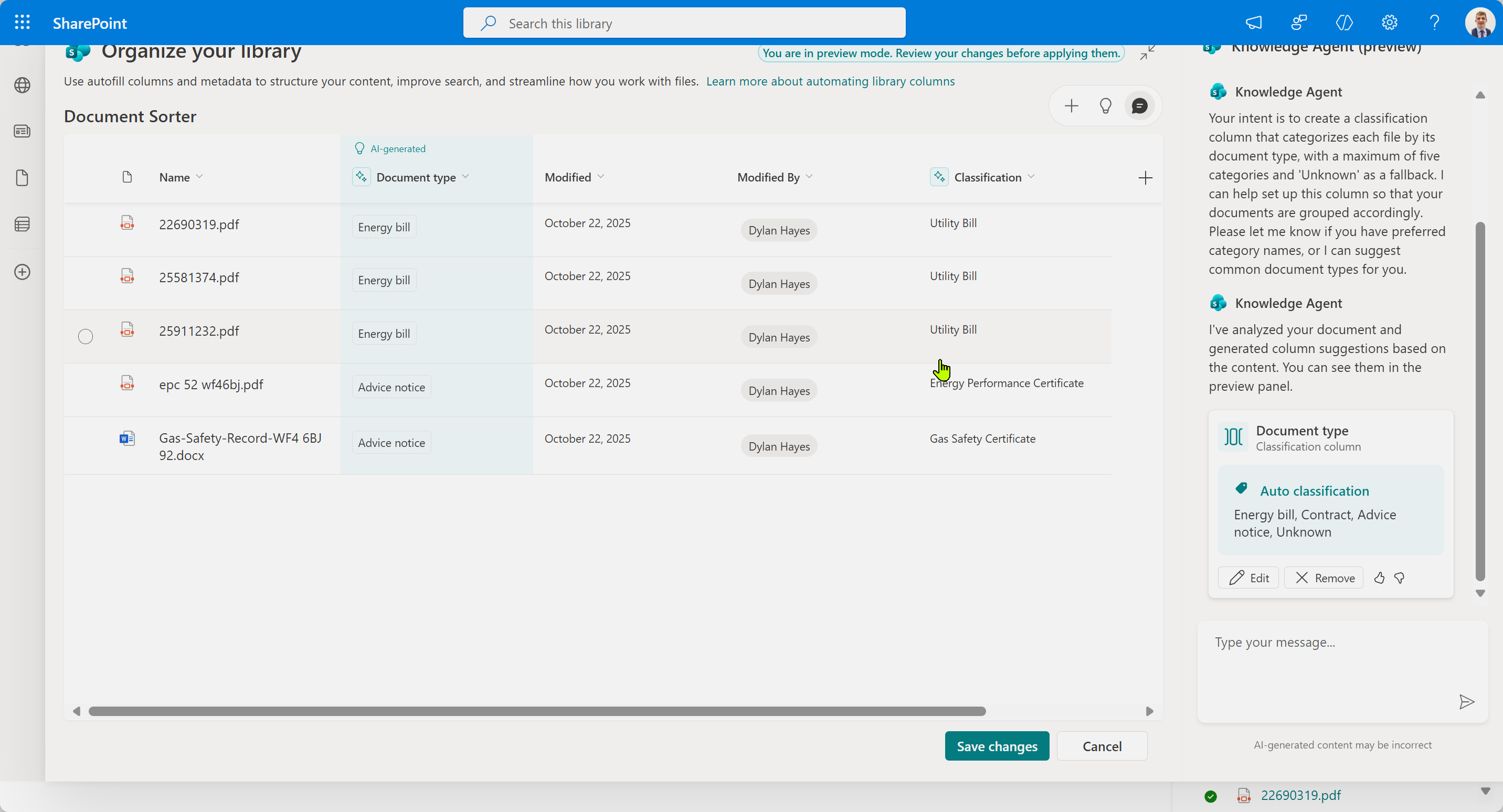Open the SharePoint app launcher grid
The width and height of the screenshot is (1503, 812).
(x=22, y=23)
